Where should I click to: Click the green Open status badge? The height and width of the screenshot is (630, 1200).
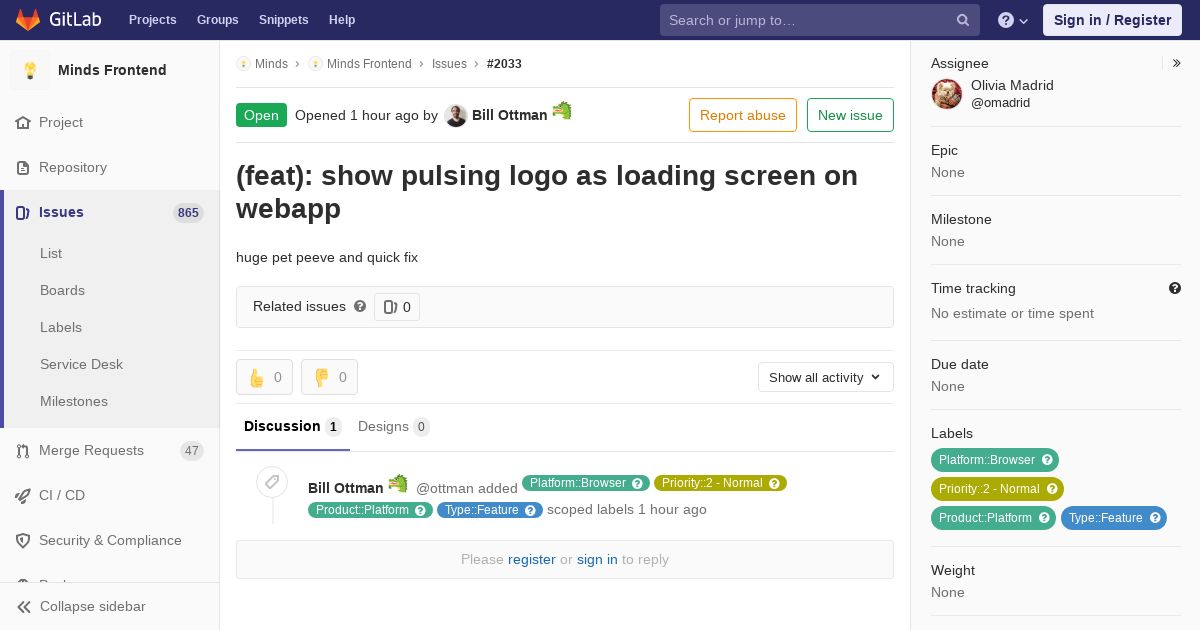(261, 115)
